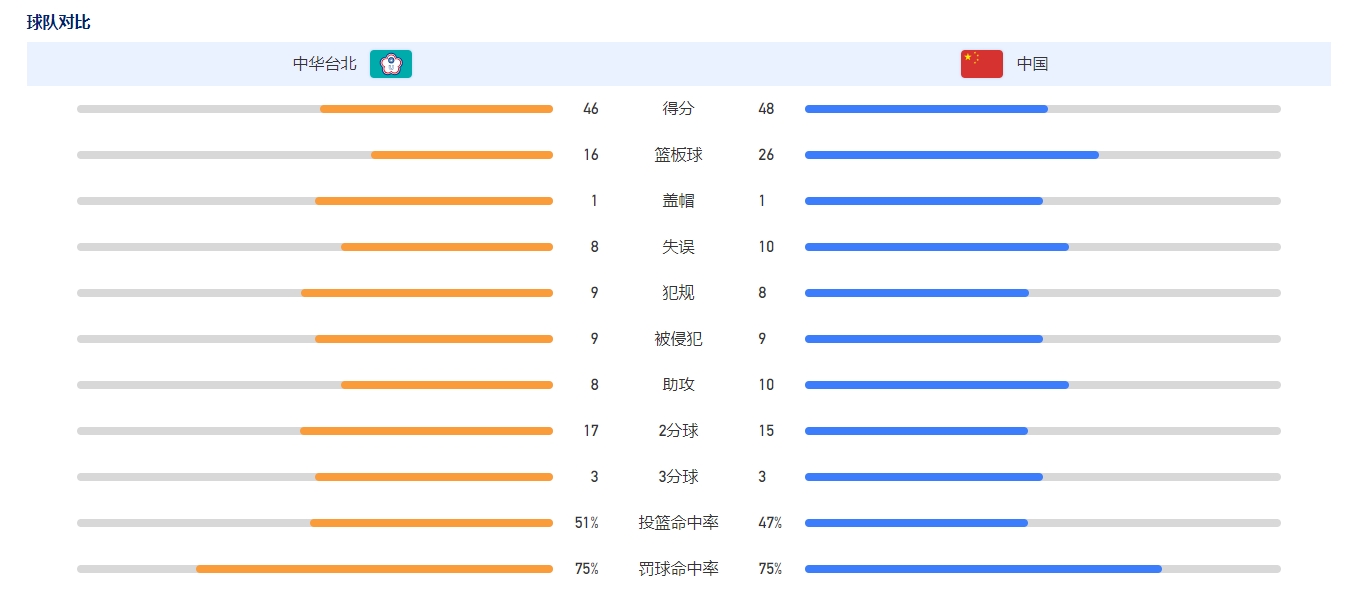1360x612 pixels.
Task: Click the orange 犯规 bar showing 9
Action: (x=427, y=293)
